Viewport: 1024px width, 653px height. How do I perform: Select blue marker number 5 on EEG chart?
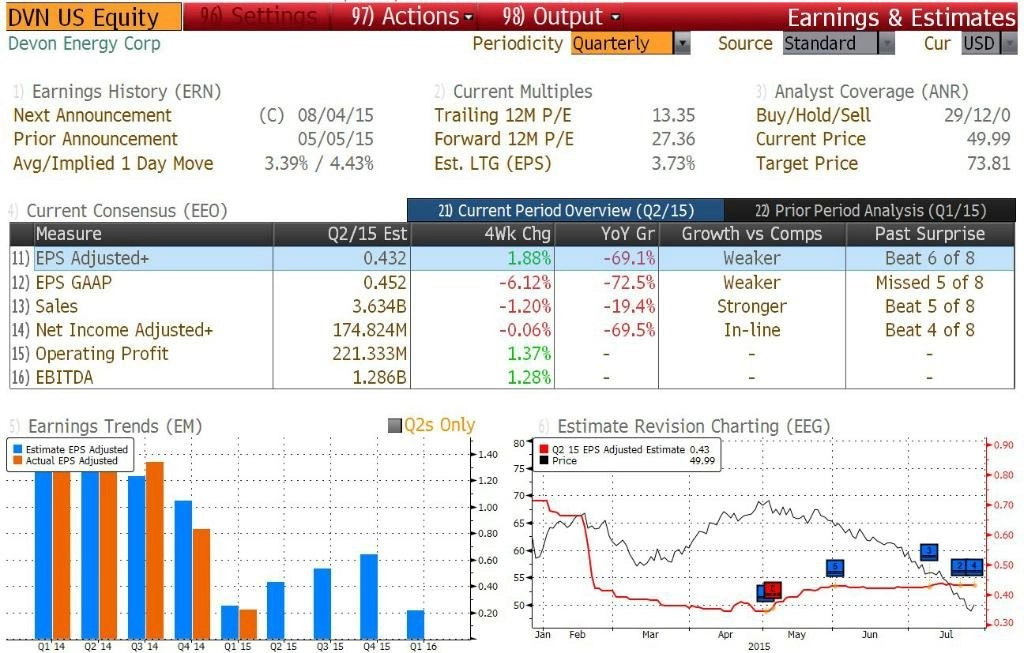(x=835, y=568)
